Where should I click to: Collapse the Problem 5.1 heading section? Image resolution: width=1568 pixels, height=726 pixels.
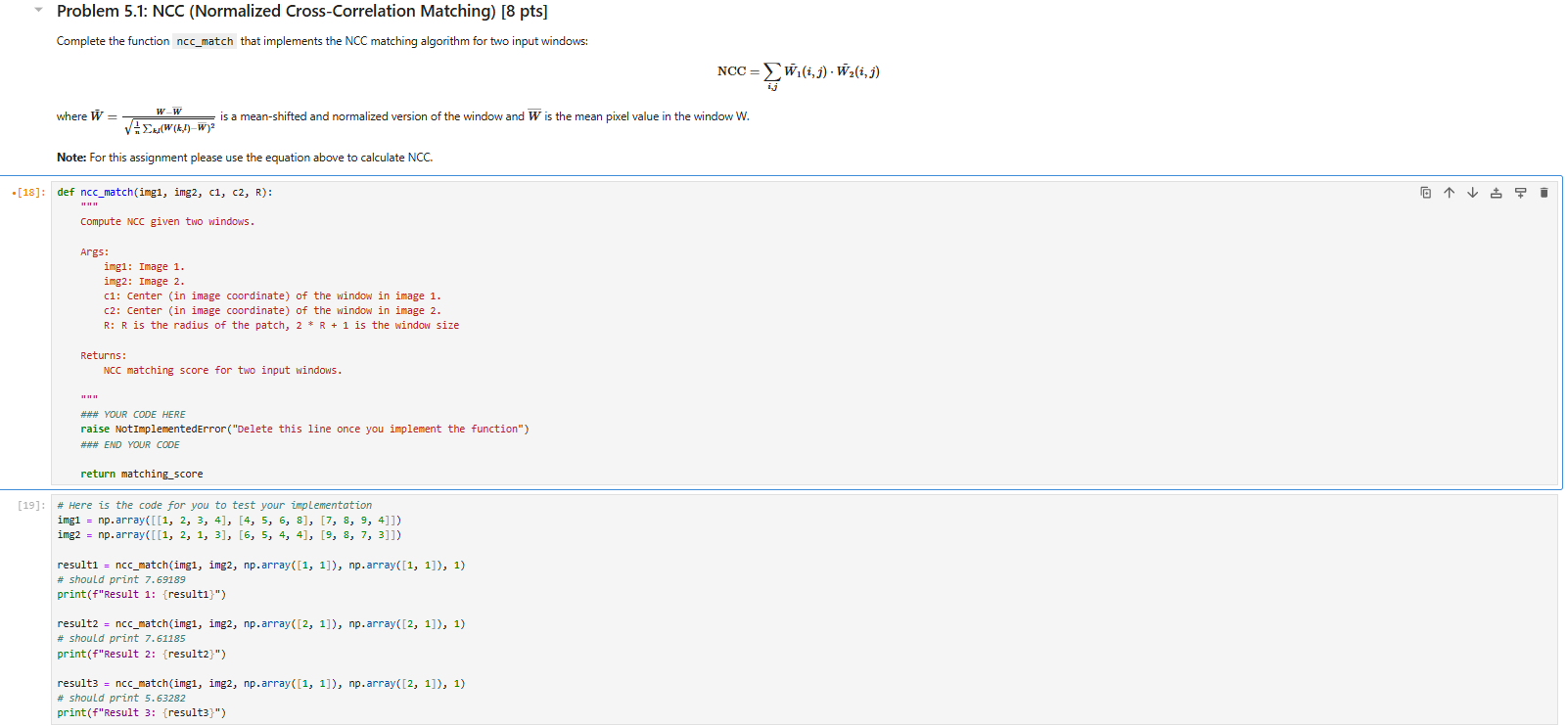[38, 10]
